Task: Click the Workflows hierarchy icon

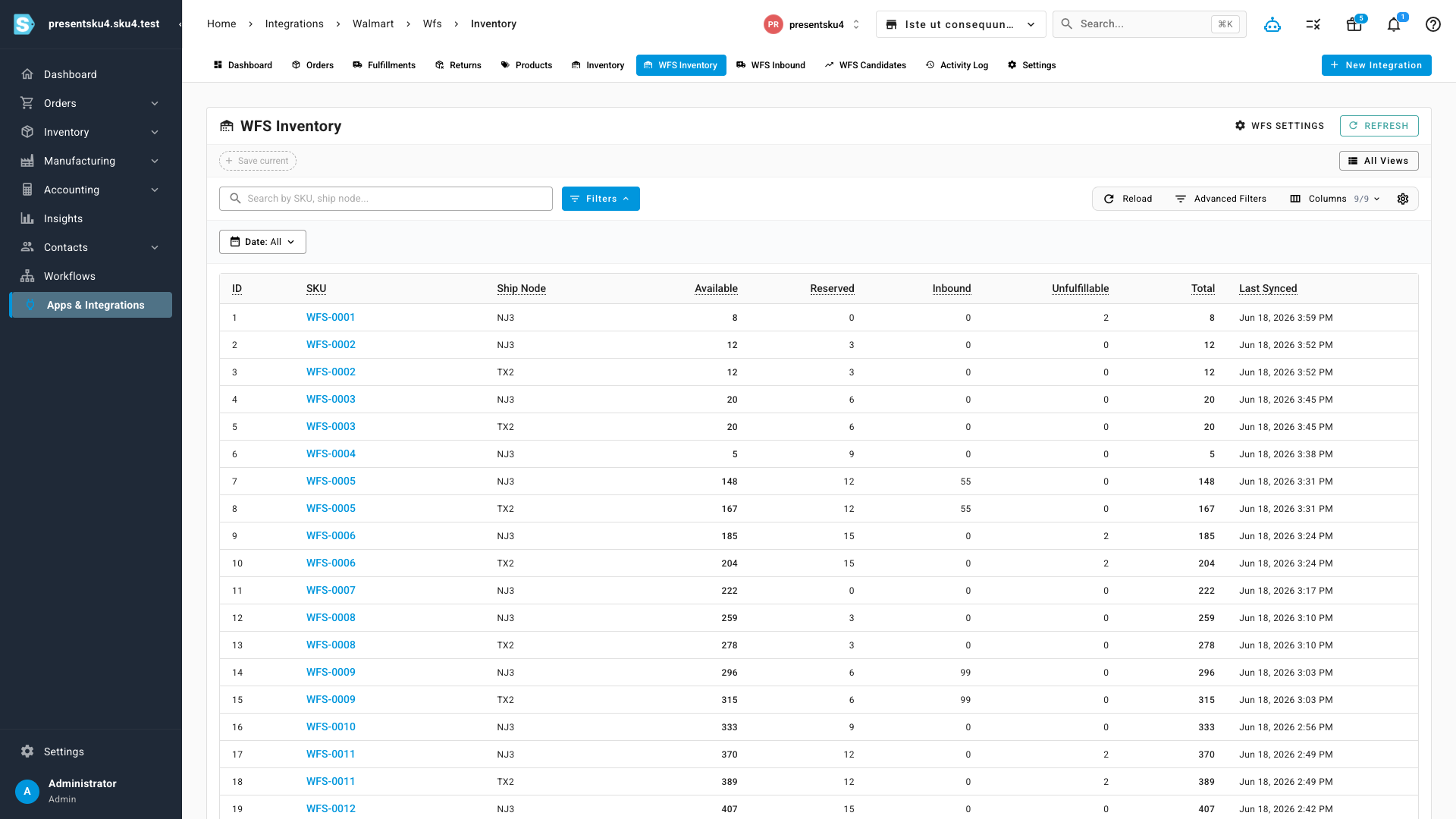Action: [27, 276]
